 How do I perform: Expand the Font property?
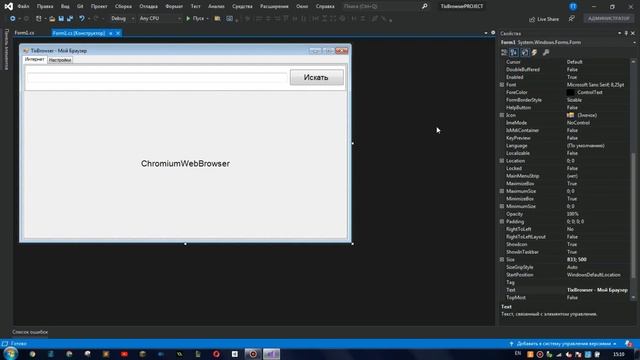point(502,84)
